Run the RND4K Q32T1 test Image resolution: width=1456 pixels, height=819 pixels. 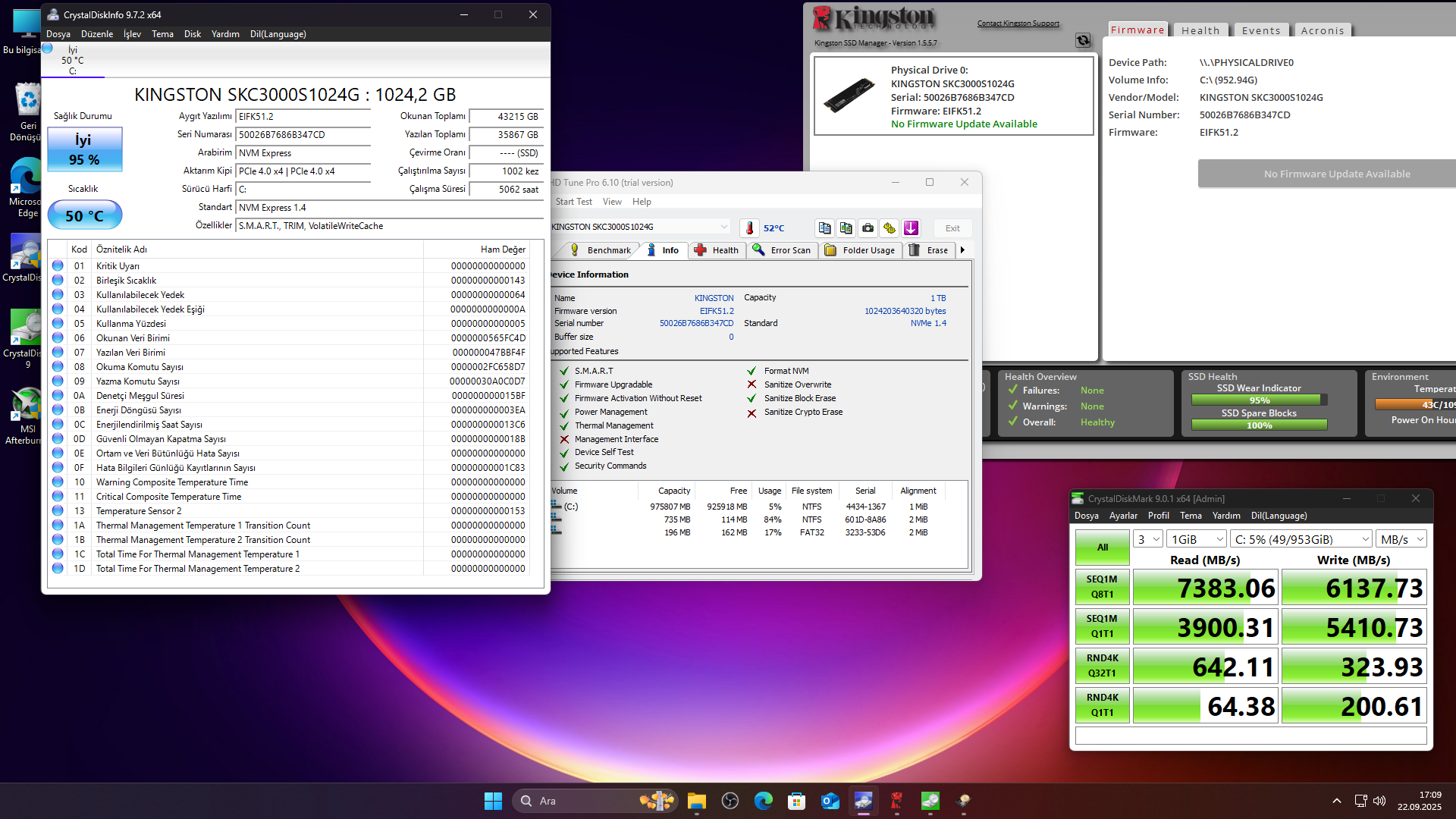pos(1102,665)
